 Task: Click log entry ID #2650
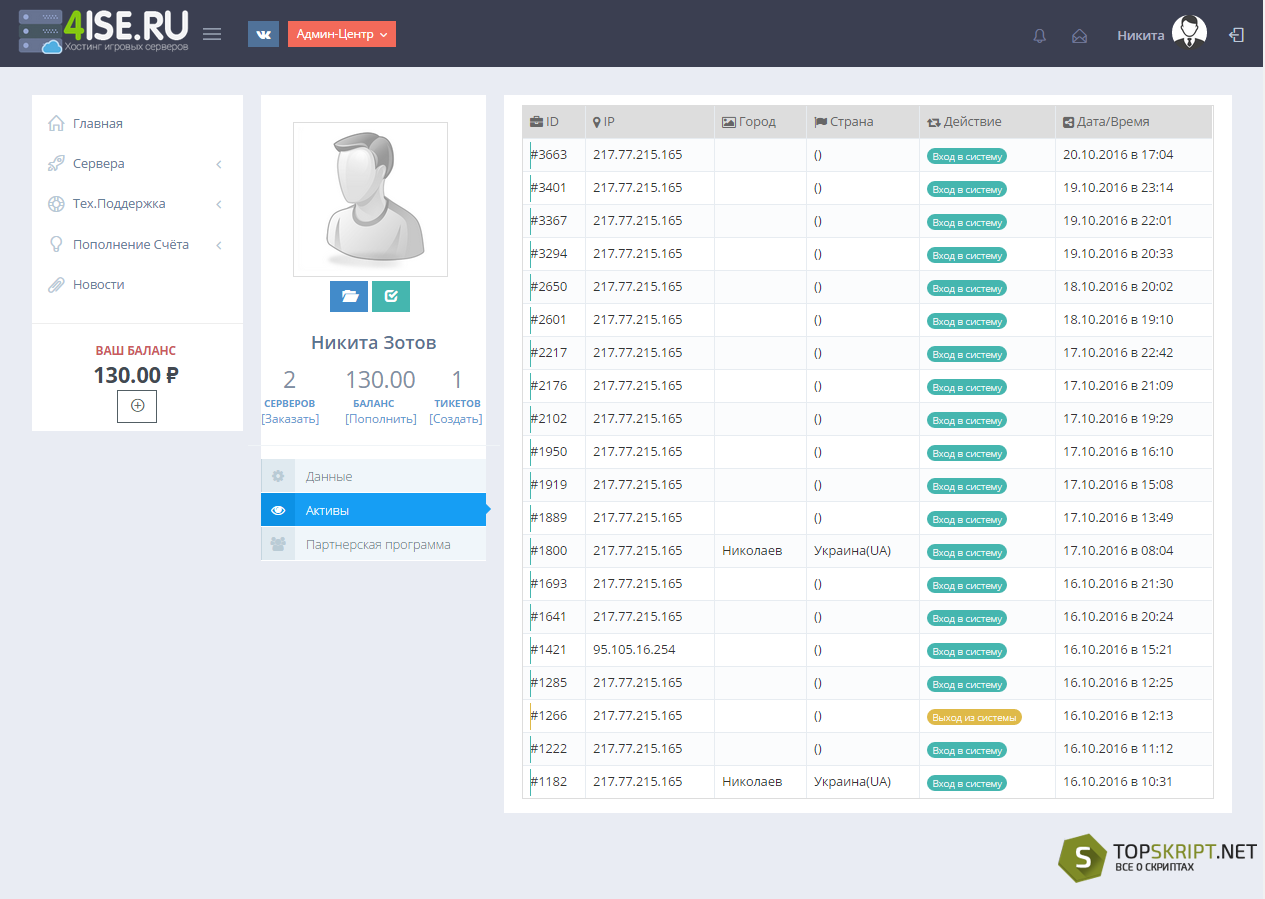(549, 287)
